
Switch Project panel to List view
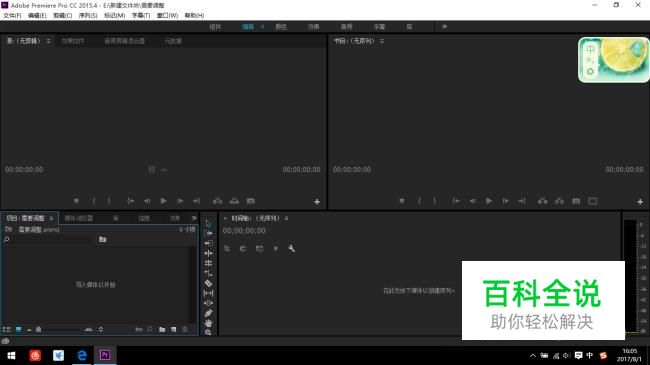tap(7, 329)
